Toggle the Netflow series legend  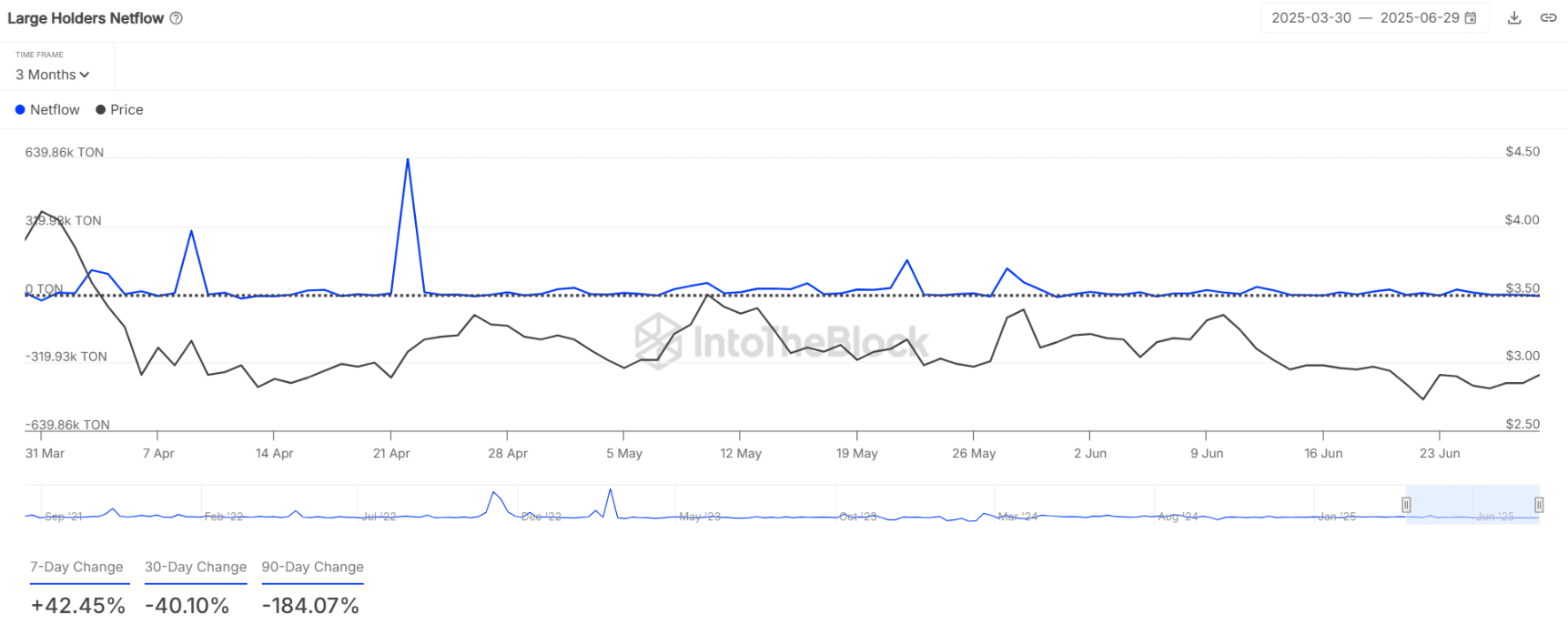pos(47,110)
